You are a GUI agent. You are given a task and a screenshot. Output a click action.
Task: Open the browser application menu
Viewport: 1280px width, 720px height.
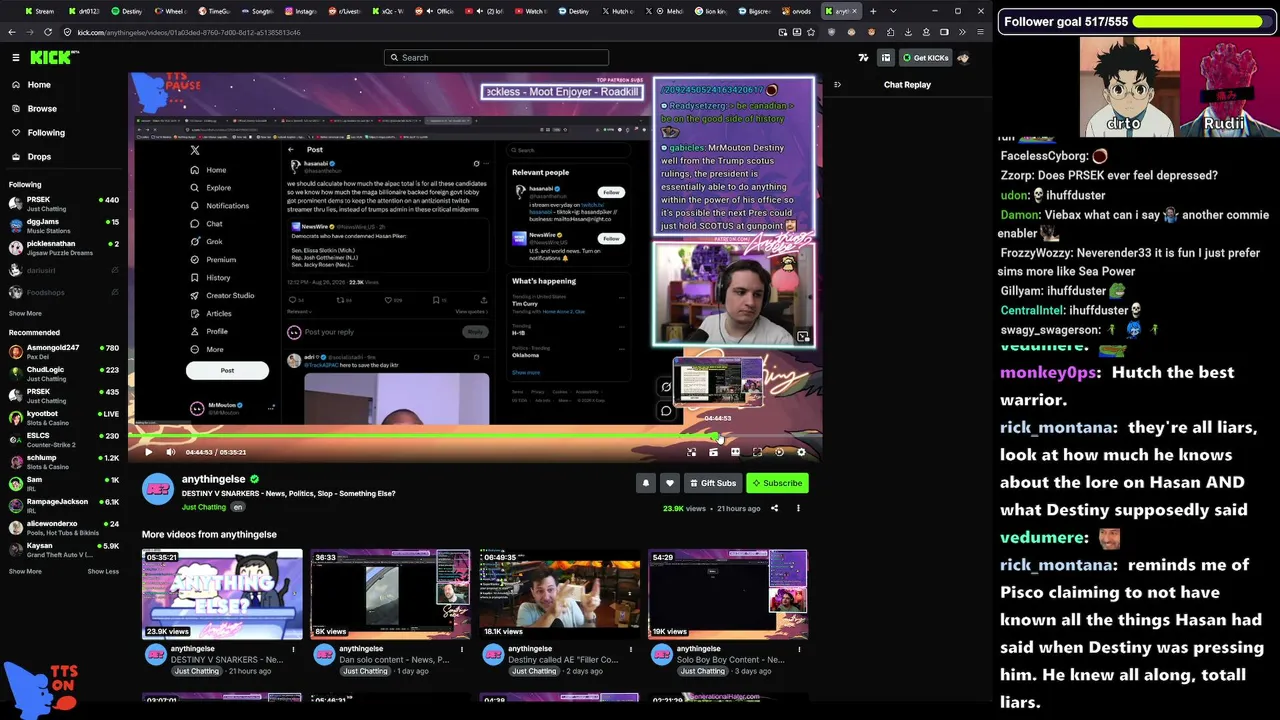click(x=981, y=32)
